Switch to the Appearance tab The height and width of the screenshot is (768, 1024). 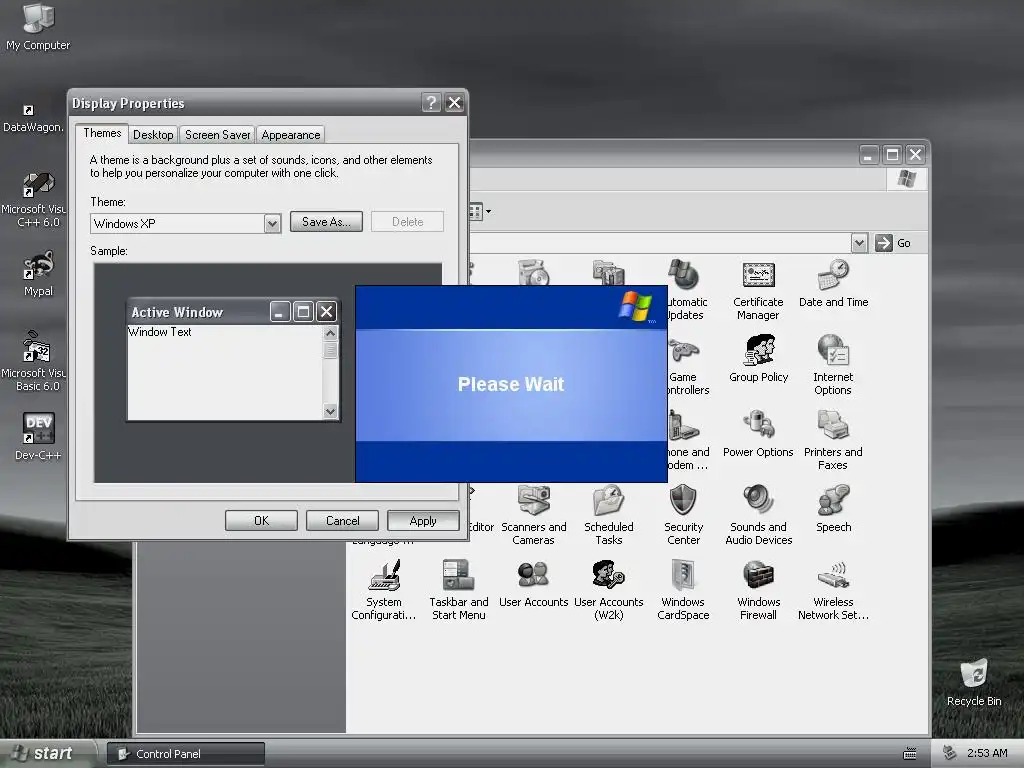tap(291, 135)
